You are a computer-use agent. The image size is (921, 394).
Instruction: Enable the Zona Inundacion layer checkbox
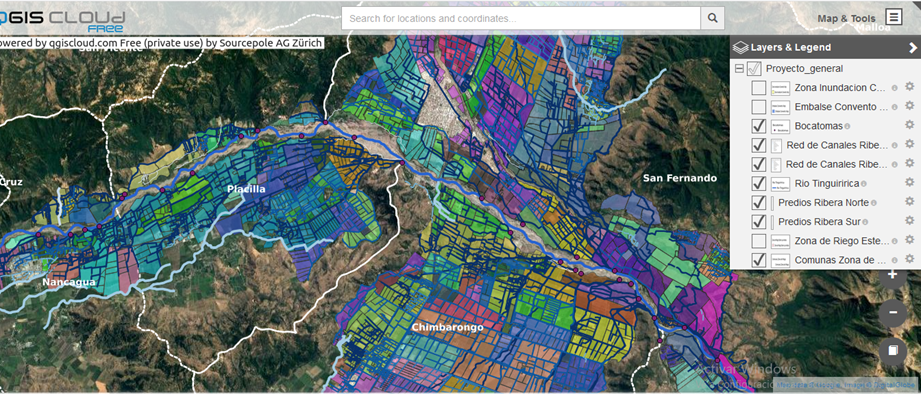click(759, 88)
